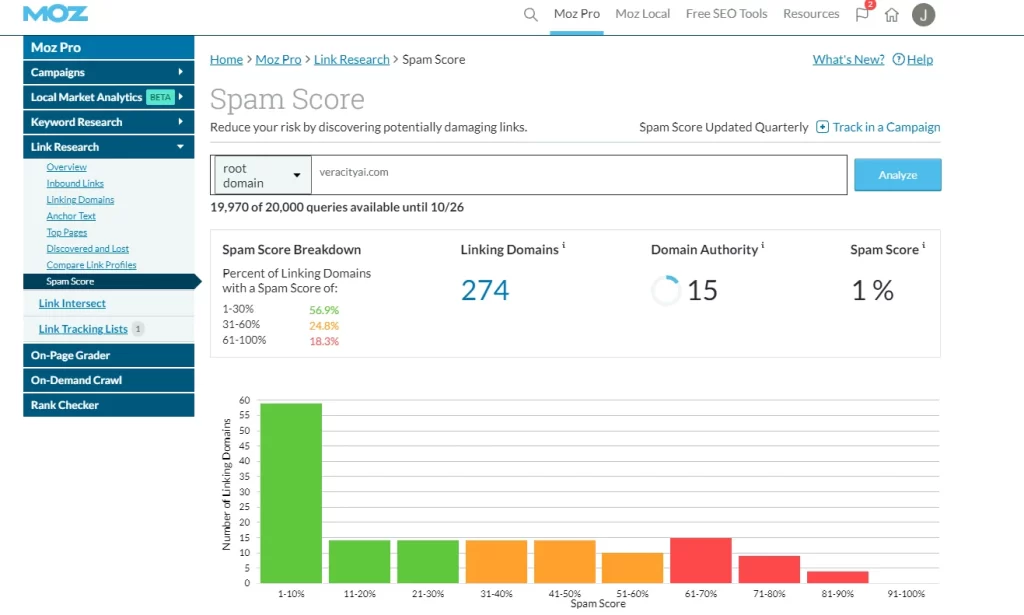The height and width of the screenshot is (615, 1024).
Task: Click the Domain Authority progress ring
Action: (665, 291)
